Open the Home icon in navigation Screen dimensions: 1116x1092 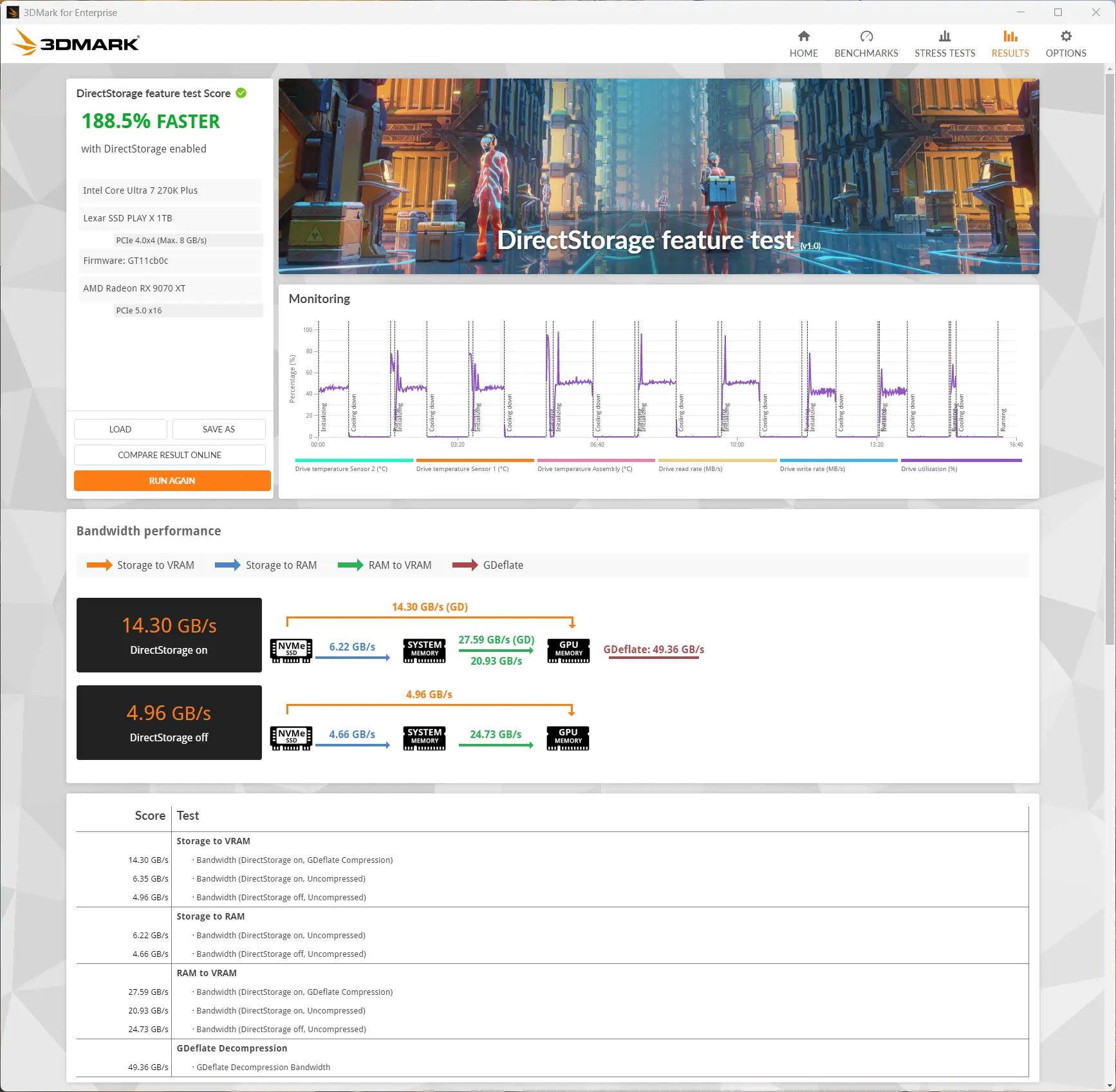pyautogui.click(x=803, y=37)
